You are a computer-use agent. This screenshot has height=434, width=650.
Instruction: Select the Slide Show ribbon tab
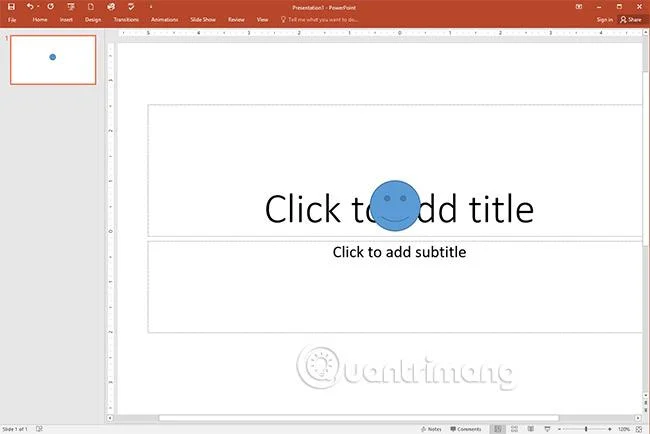tap(203, 19)
